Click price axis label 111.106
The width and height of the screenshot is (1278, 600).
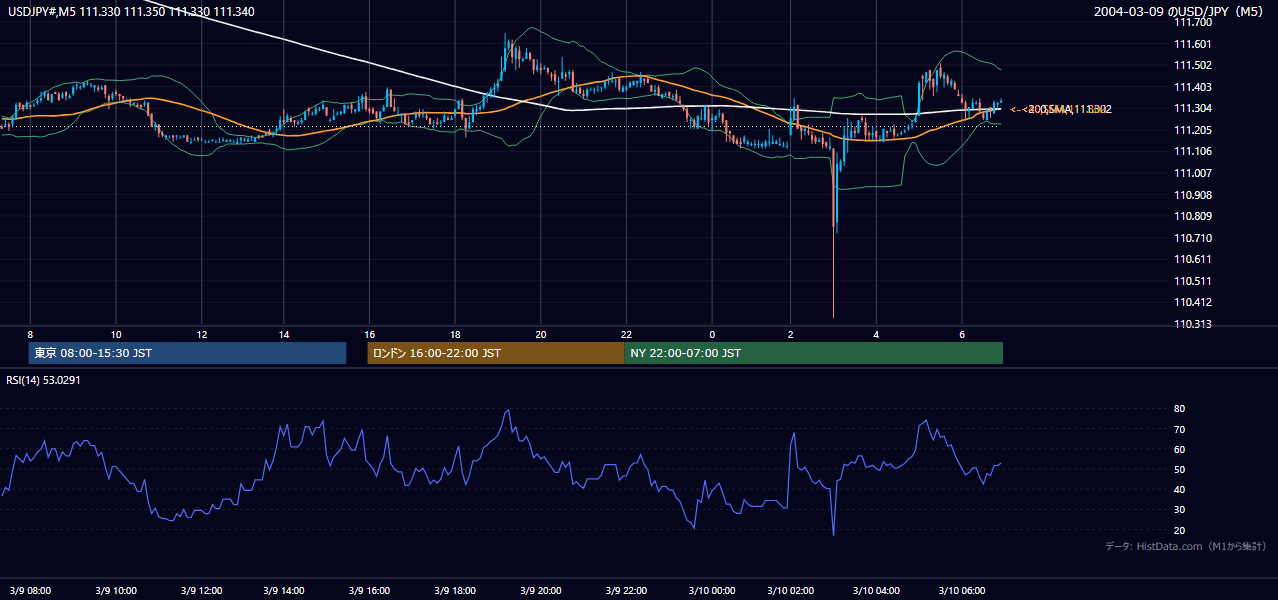(x=1192, y=152)
